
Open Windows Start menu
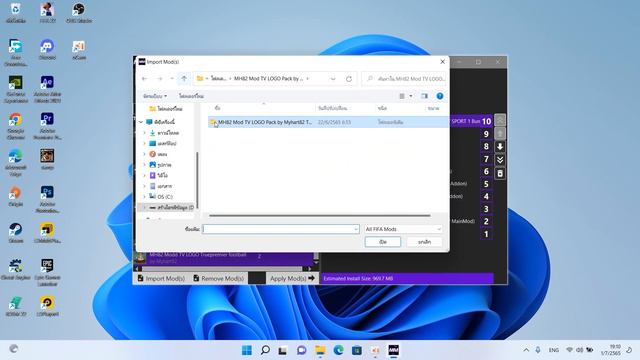247,350
